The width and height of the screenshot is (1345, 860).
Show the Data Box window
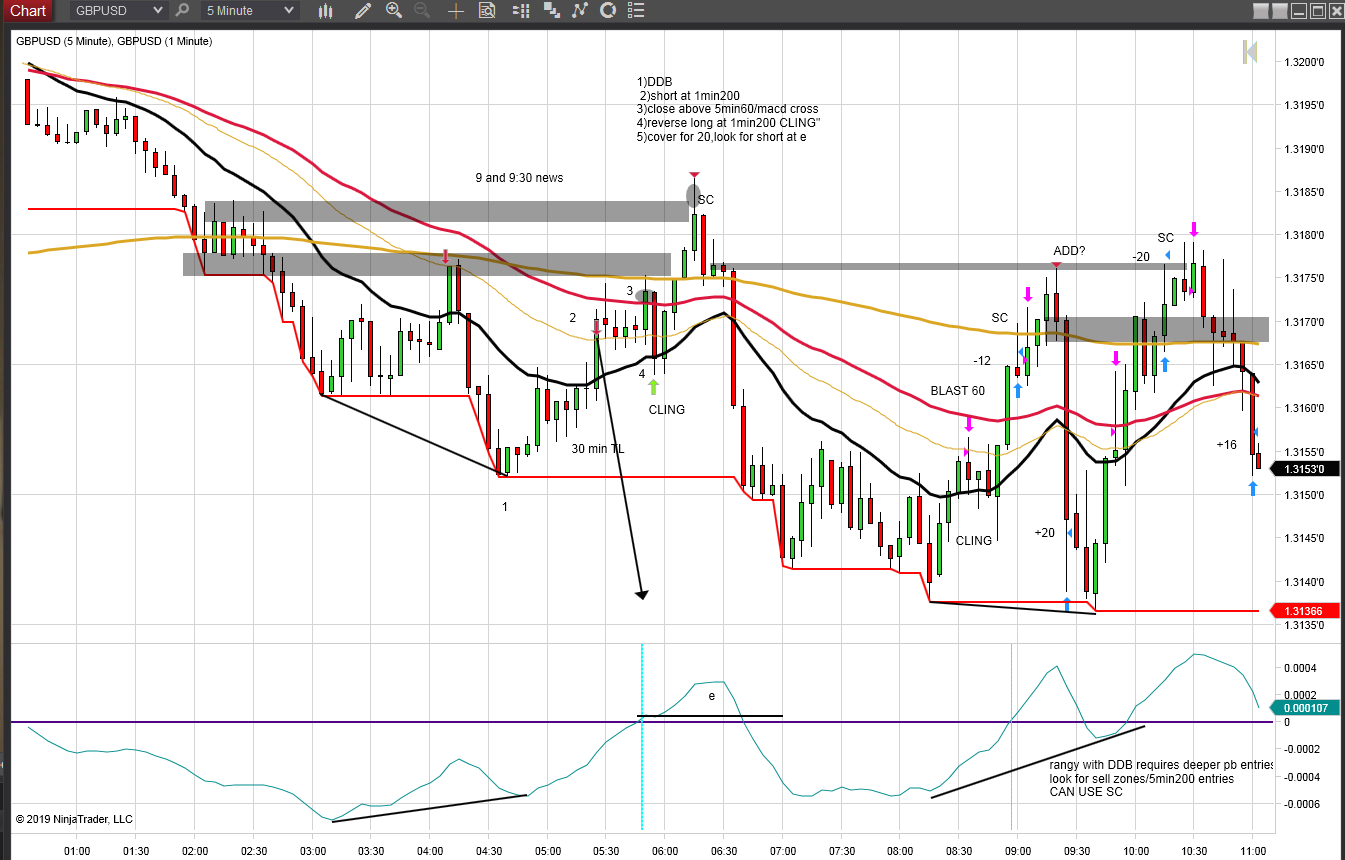(x=487, y=11)
